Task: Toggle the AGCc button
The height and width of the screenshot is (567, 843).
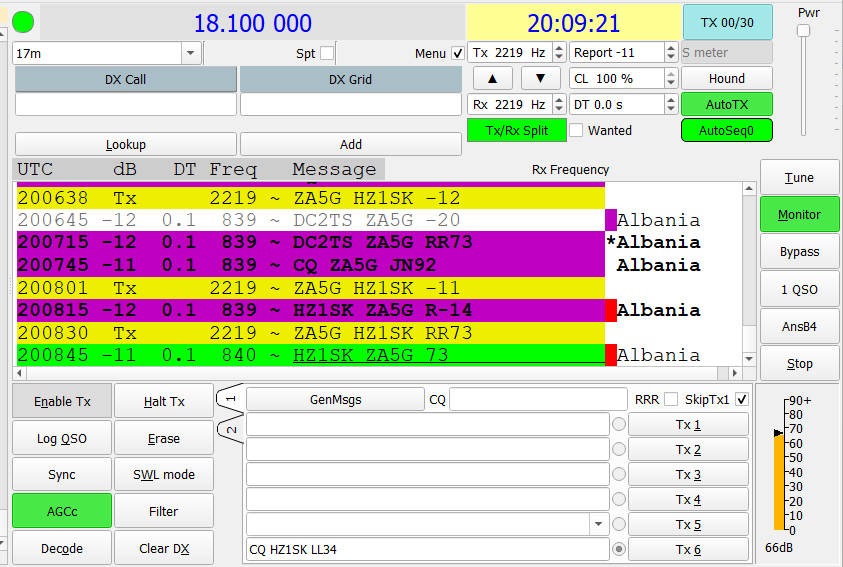Action: click(x=62, y=511)
